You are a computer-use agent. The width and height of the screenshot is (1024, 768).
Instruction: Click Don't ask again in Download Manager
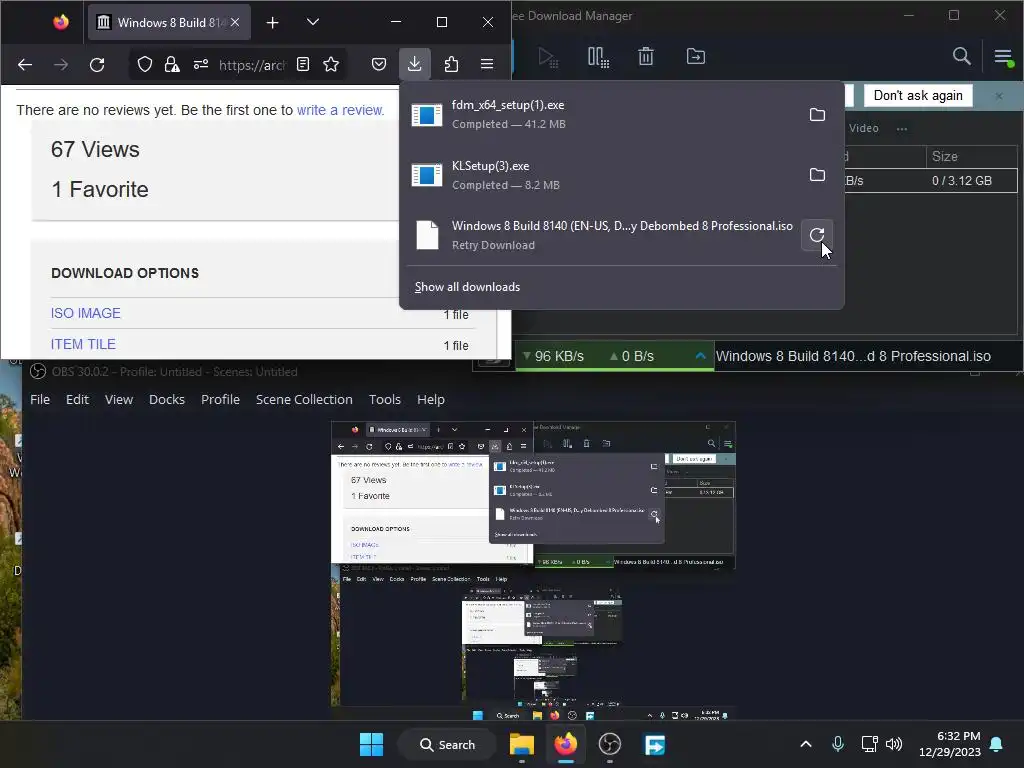[918, 95]
